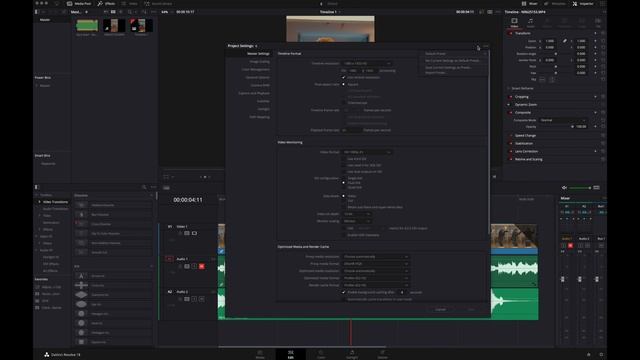The height and width of the screenshot is (360, 640).
Task: Toggle the Effects panel button
Action: point(106,4)
